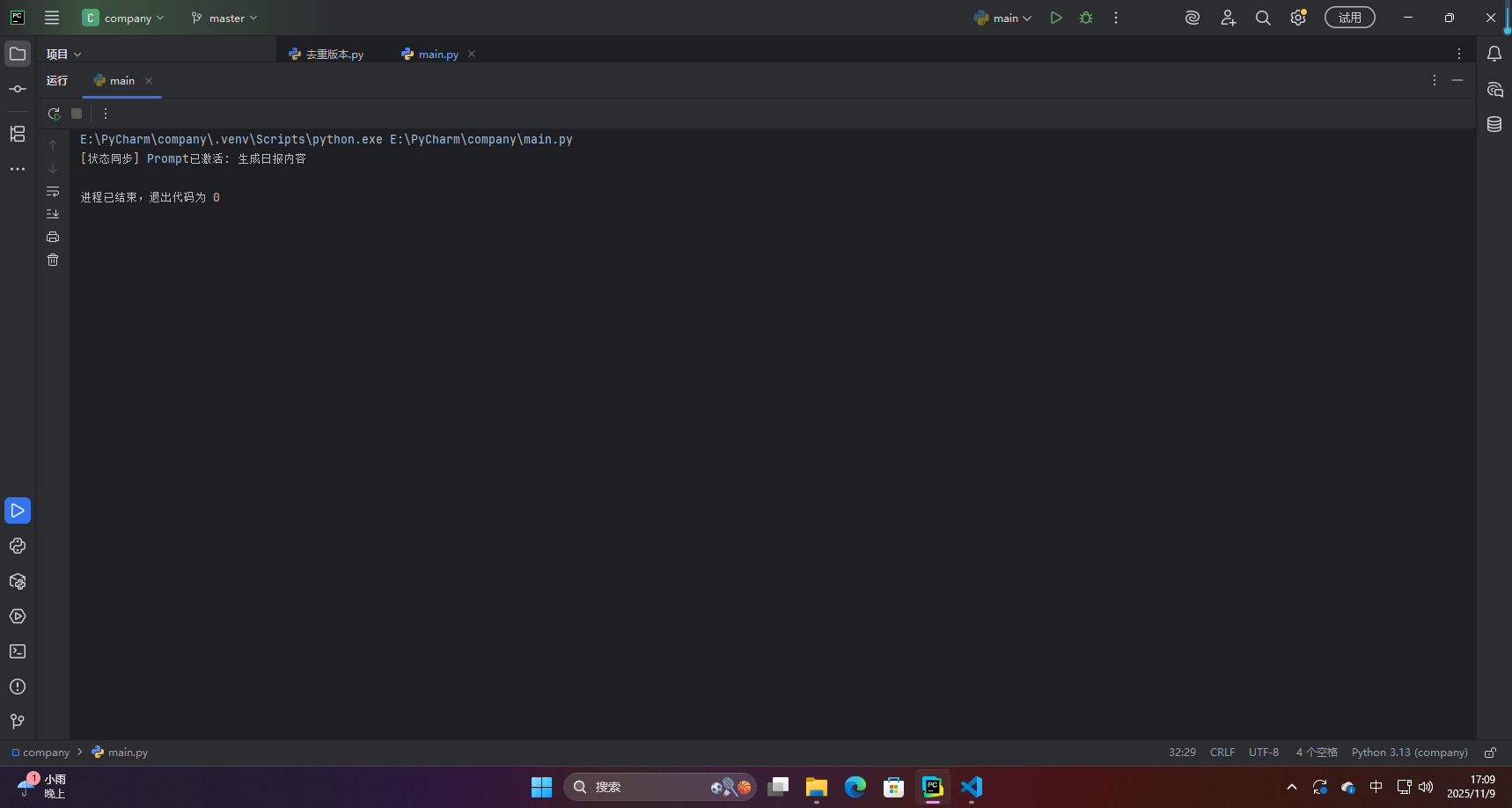Open the Structure tool window
Image resolution: width=1512 pixels, height=808 pixels.
point(18,134)
